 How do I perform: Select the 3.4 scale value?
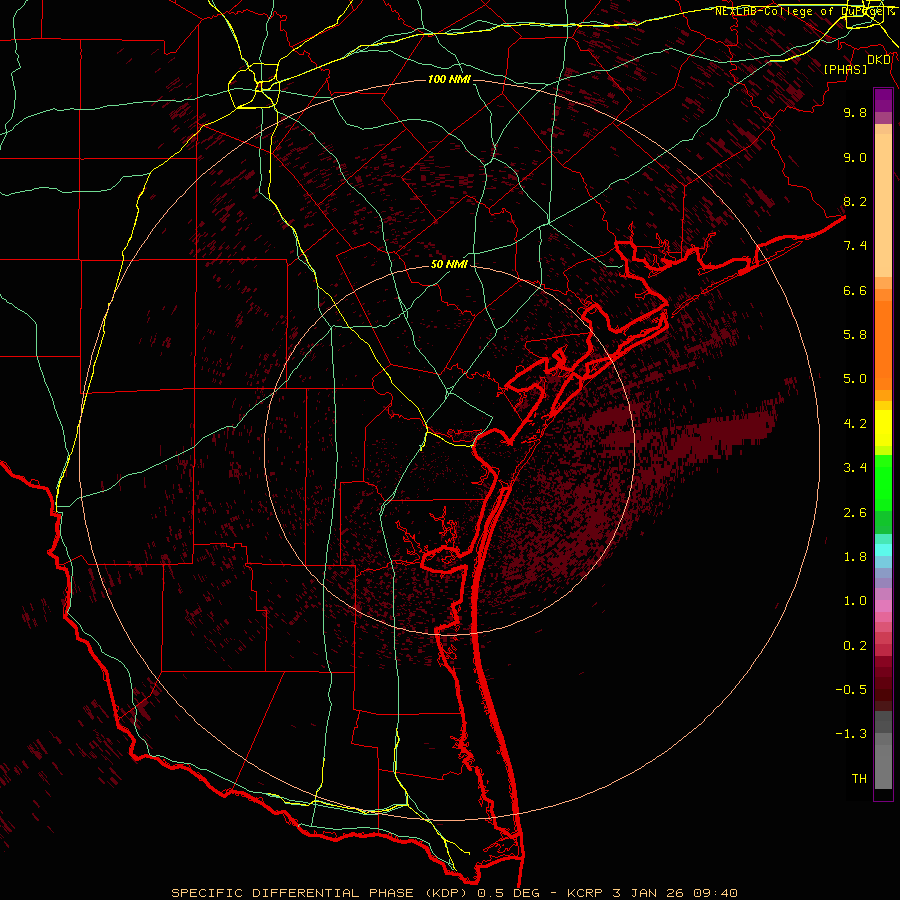(855, 468)
